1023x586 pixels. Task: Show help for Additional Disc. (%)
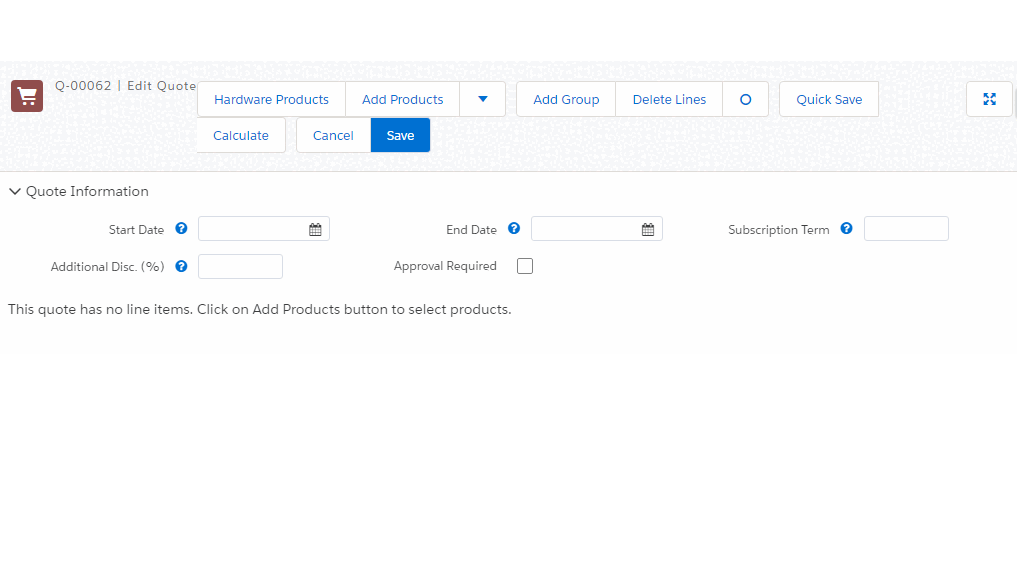pyautogui.click(x=181, y=266)
